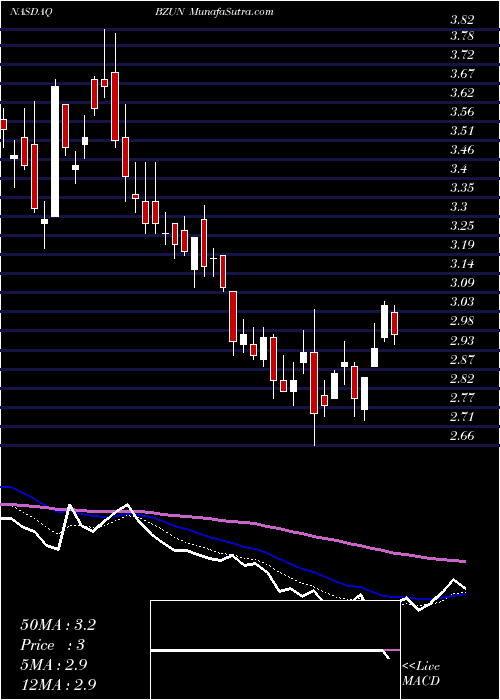
Task: Click the 50MA : 3.2 reading
Action: click(x=58, y=625)
